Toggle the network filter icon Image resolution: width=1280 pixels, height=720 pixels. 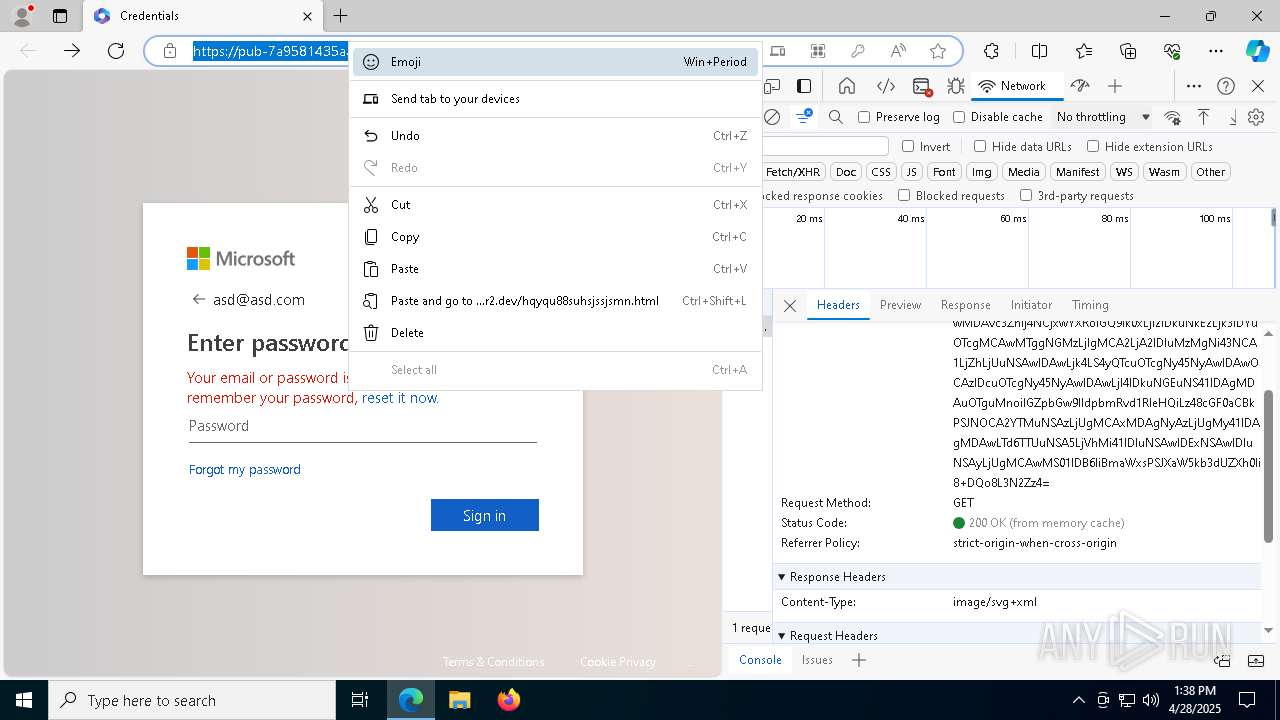804,117
